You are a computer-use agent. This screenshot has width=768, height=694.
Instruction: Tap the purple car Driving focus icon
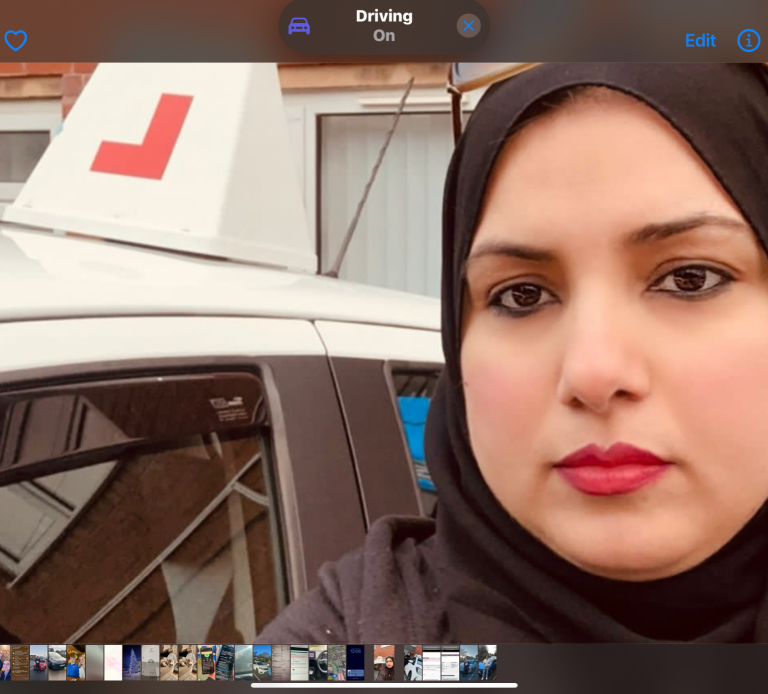(299, 26)
